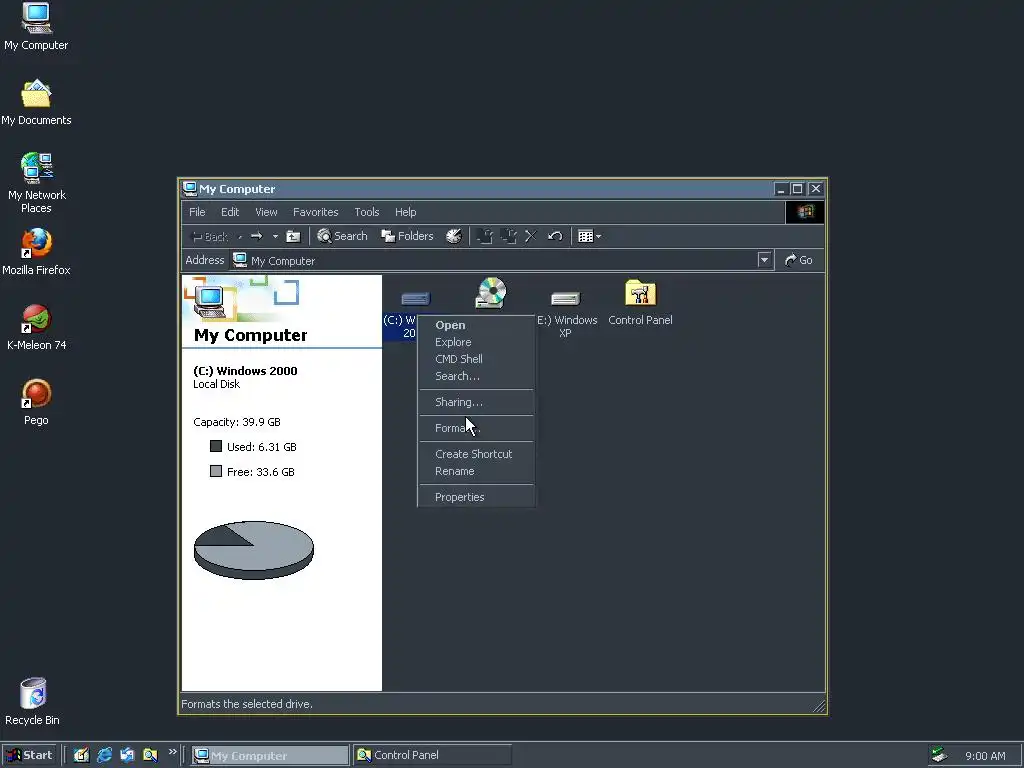The image size is (1024, 768).
Task: Choose Open in the context menu
Action: point(476,325)
